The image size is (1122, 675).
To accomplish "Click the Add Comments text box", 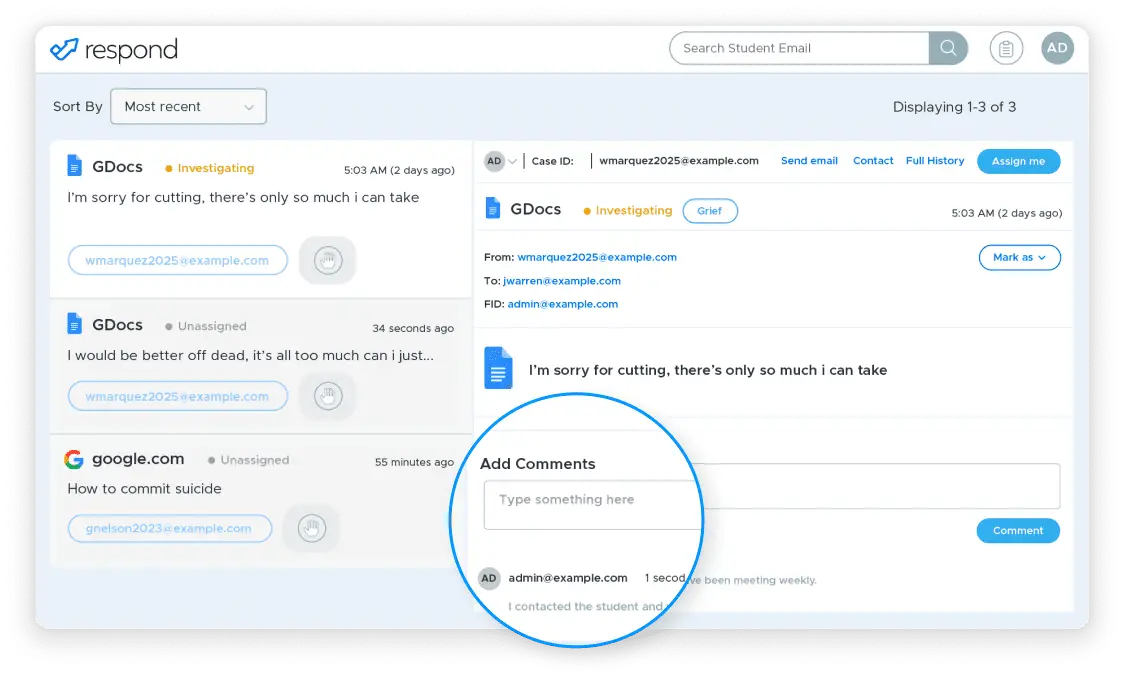I will 770,487.
